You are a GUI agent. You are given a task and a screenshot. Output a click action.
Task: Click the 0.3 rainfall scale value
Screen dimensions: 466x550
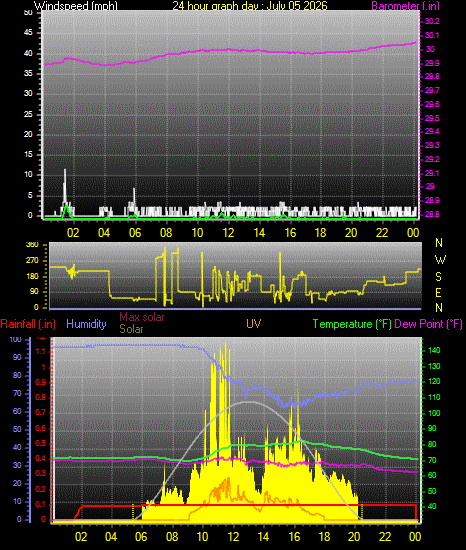pyautogui.click(x=41, y=474)
